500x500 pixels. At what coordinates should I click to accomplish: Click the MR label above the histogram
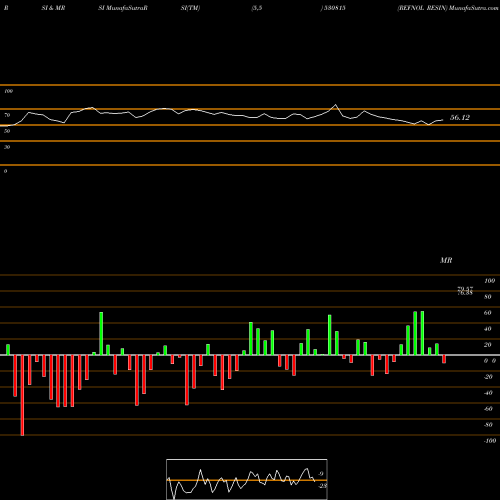[446, 260]
